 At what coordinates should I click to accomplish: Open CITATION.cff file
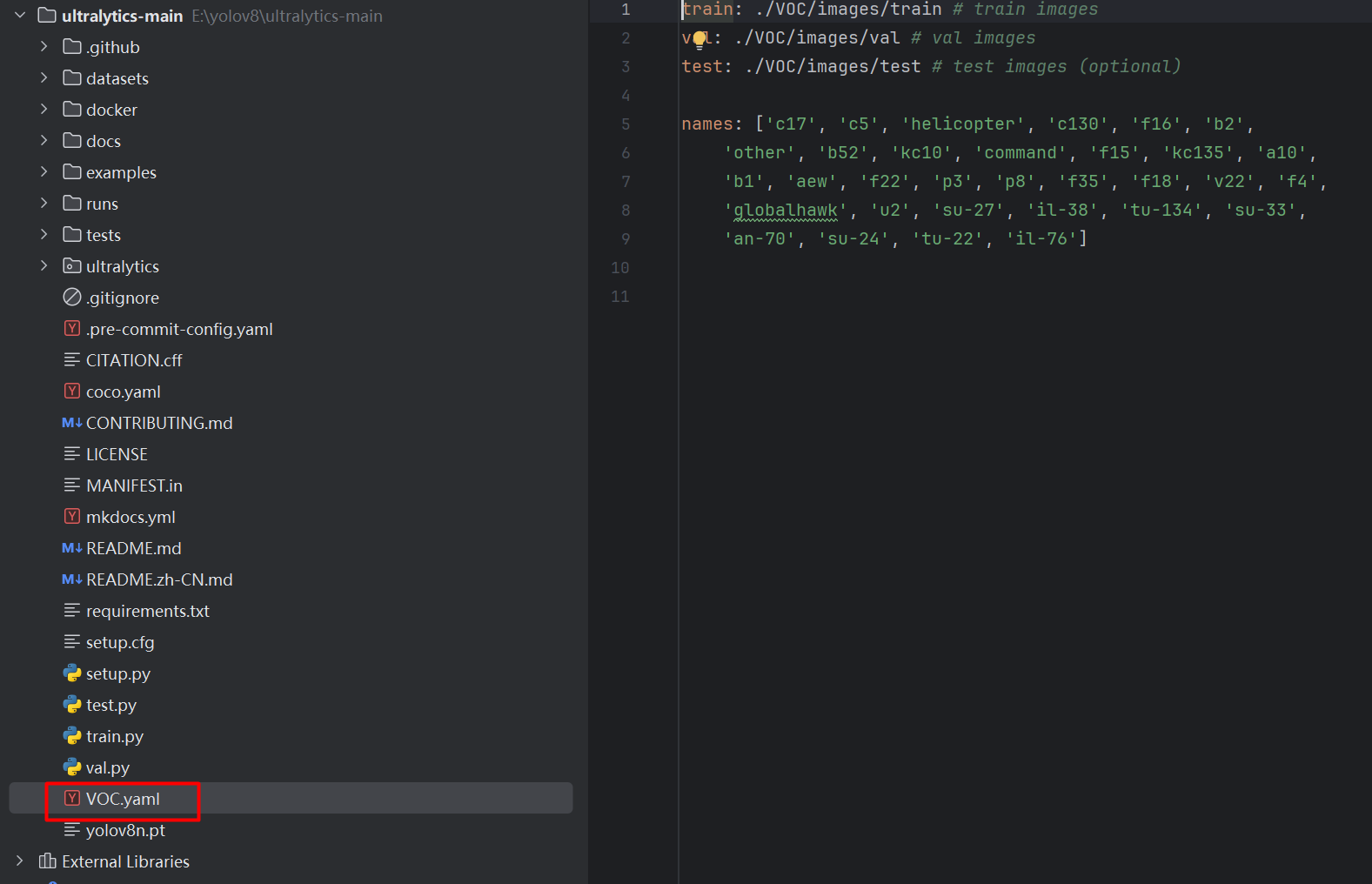tap(134, 360)
